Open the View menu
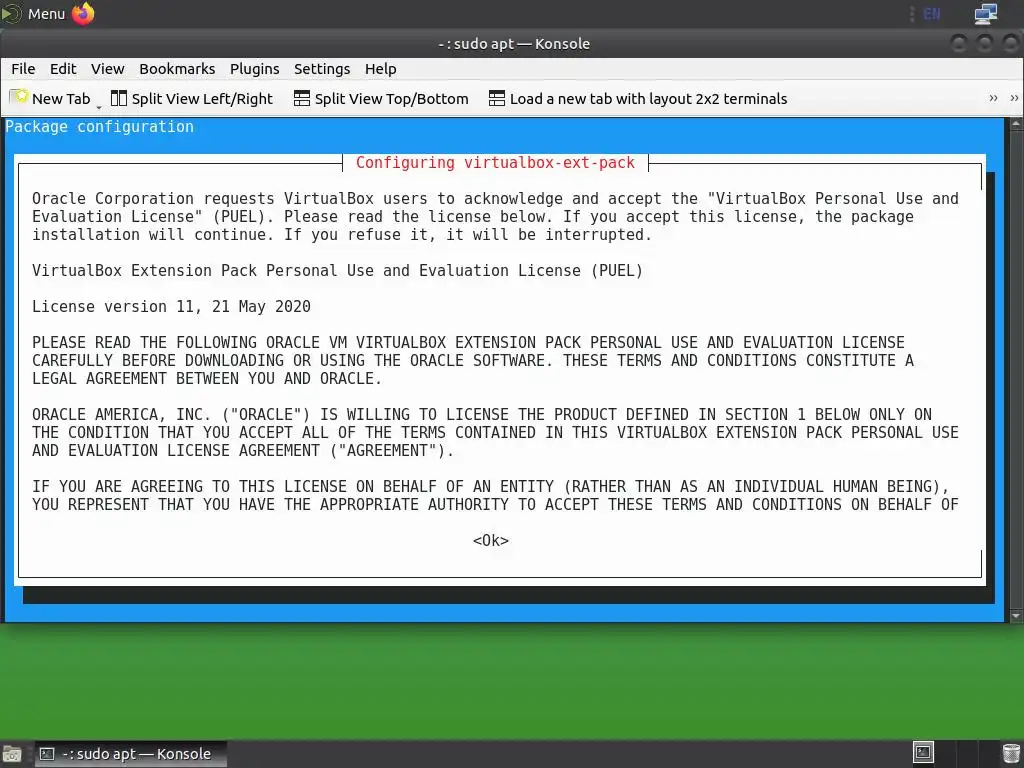This screenshot has width=1024, height=768. pyautogui.click(x=108, y=69)
